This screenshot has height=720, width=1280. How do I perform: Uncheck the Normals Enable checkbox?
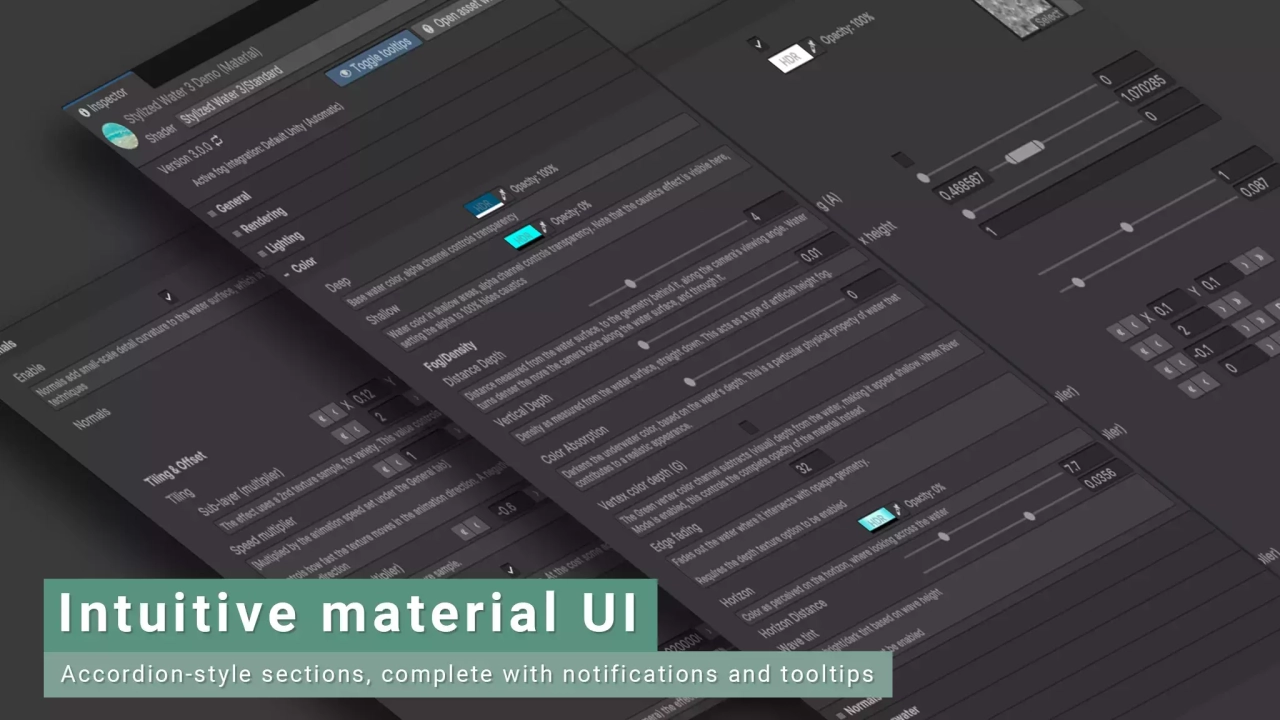point(167,297)
